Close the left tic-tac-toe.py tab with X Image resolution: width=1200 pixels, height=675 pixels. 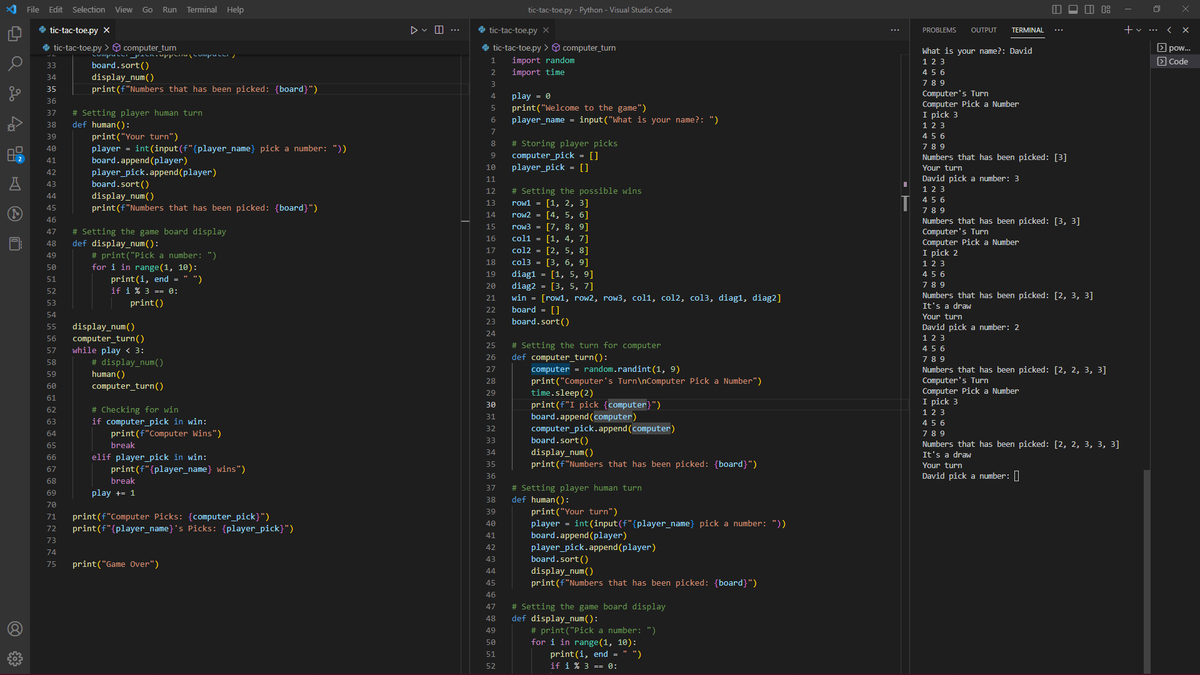pyautogui.click(x=107, y=30)
